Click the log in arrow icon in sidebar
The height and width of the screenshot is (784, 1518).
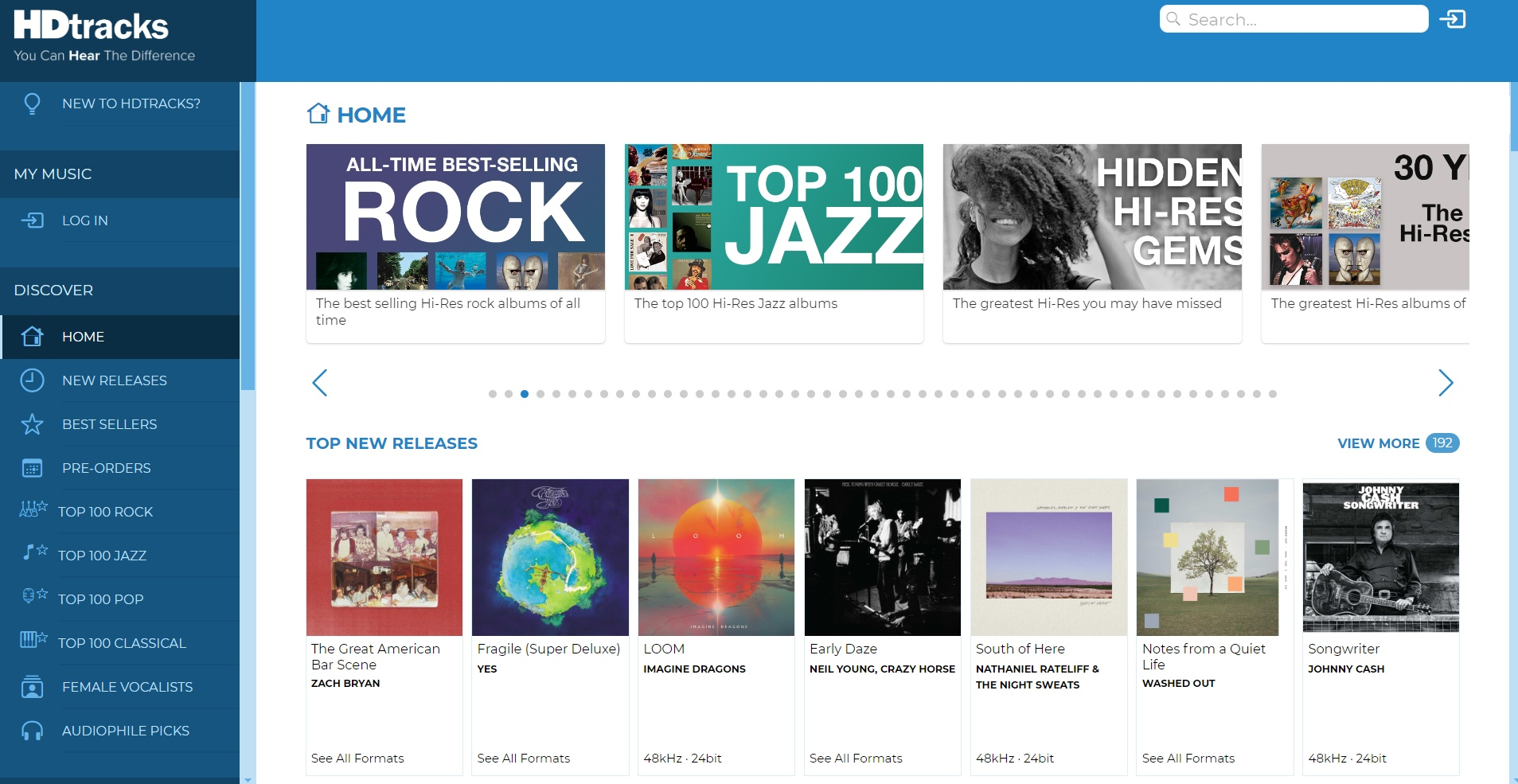point(32,220)
